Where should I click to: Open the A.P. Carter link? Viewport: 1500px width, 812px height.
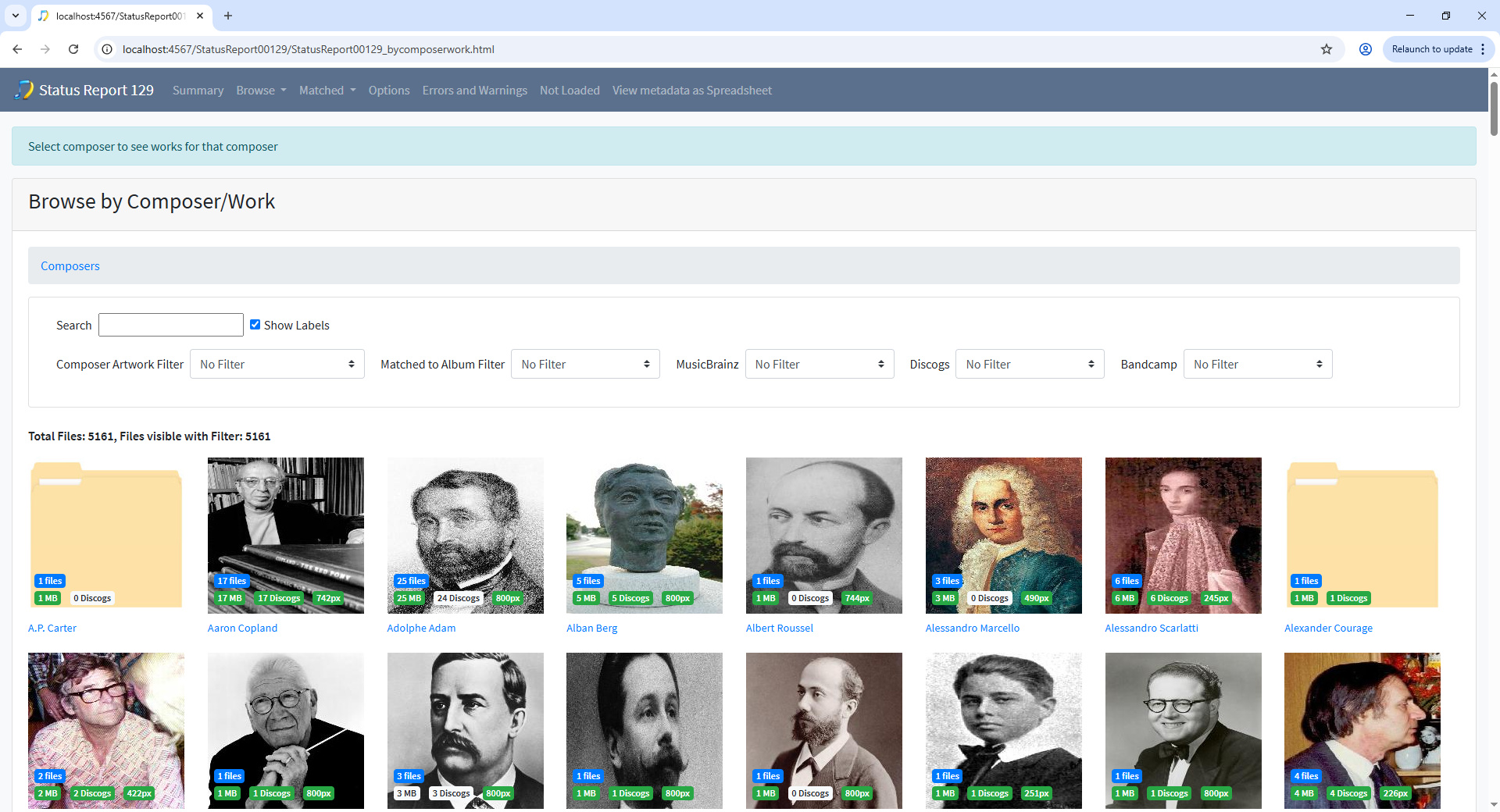[x=52, y=628]
